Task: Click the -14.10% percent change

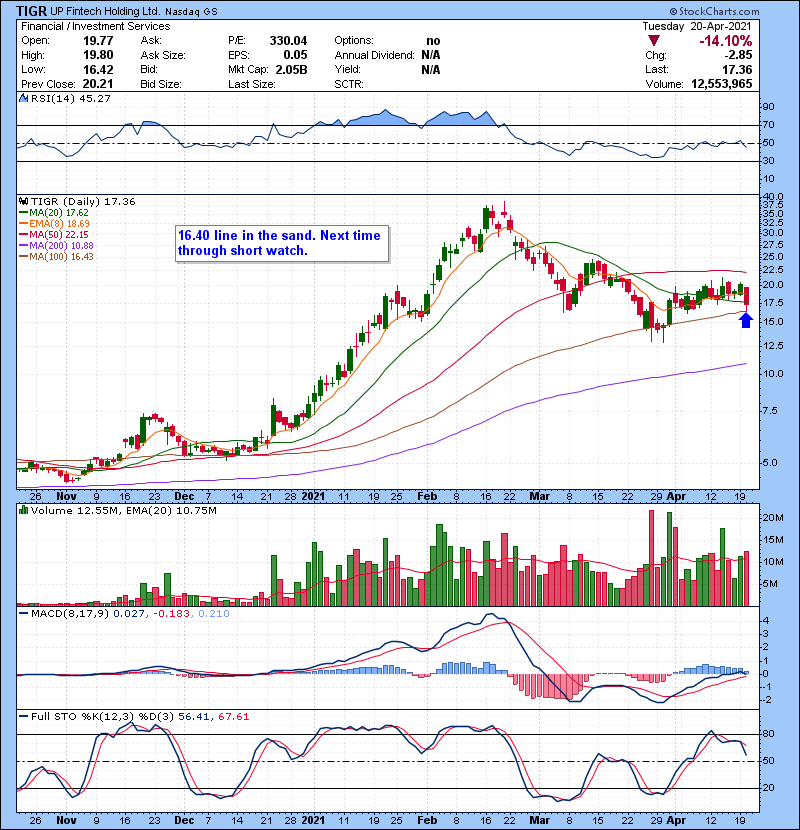Action: click(725, 41)
